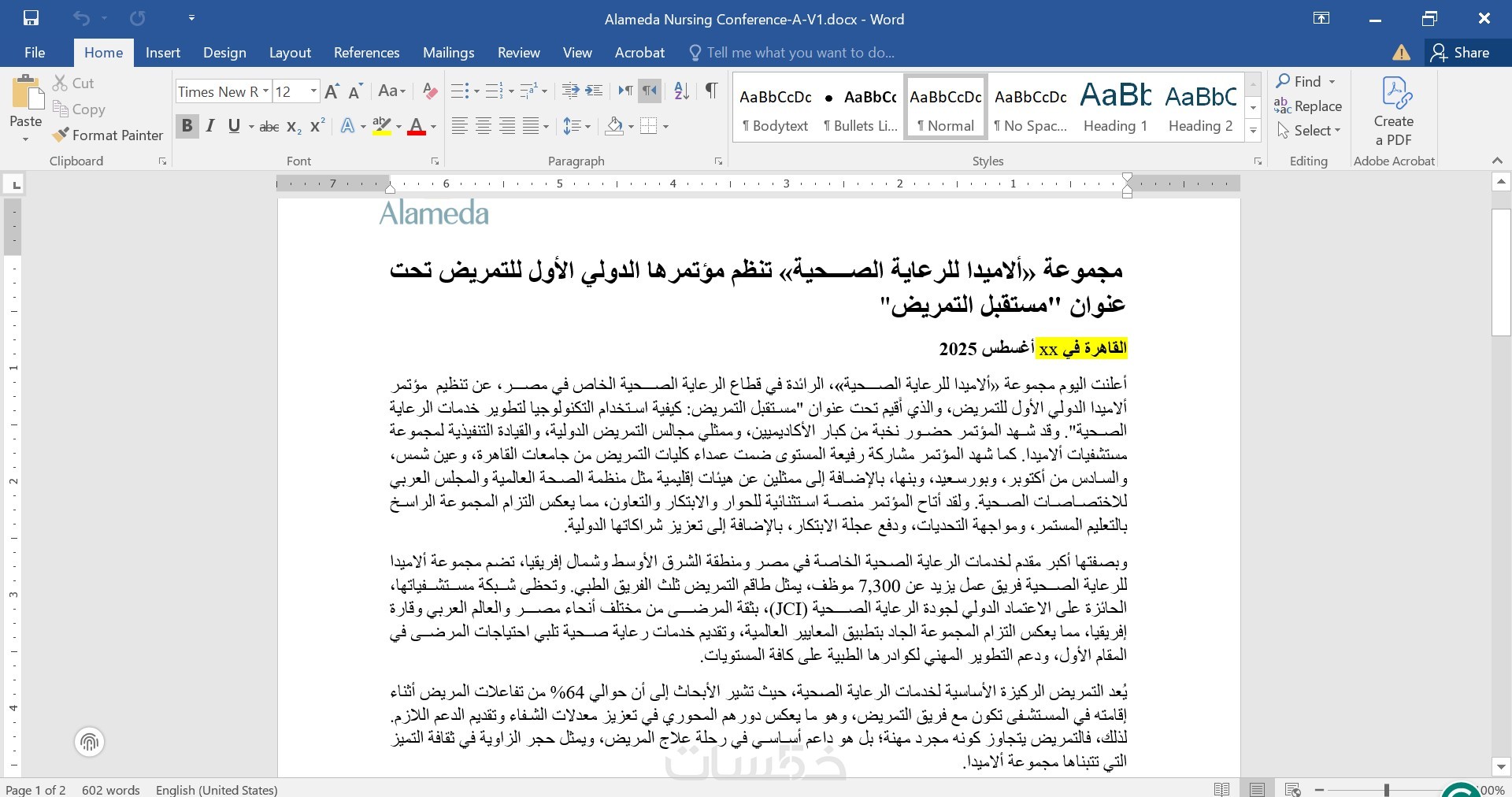This screenshot has width=1512, height=797.
Task: Open Customize Quick Access Toolbar dropdown
Action: point(191,18)
